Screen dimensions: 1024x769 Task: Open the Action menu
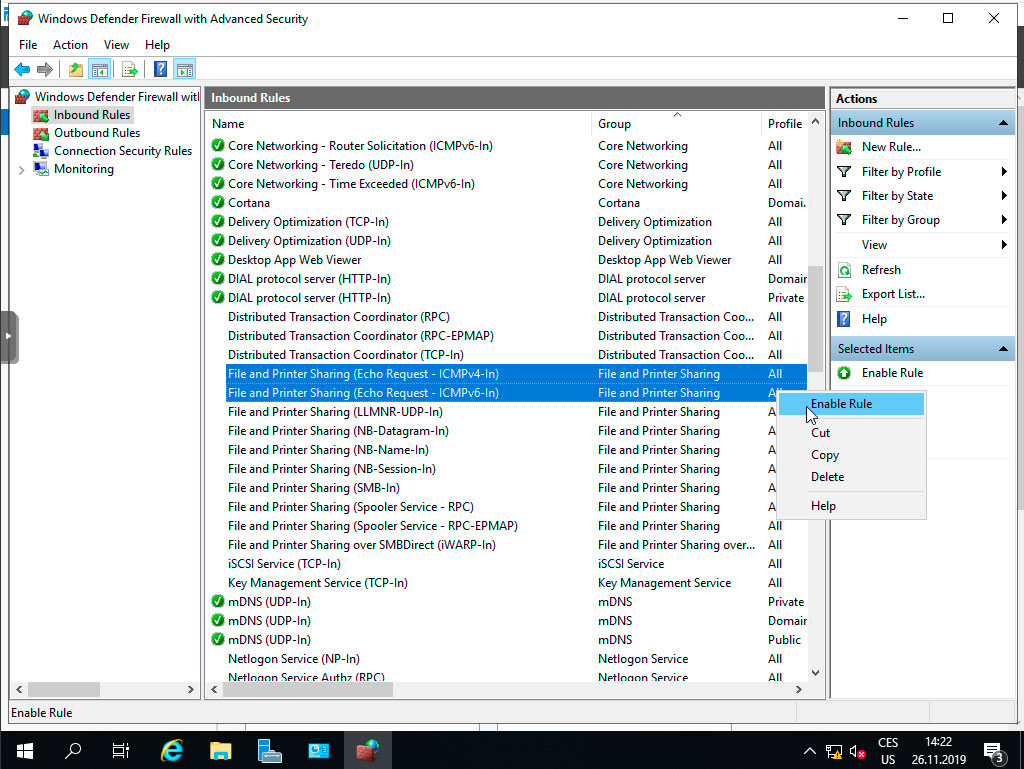coord(70,44)
